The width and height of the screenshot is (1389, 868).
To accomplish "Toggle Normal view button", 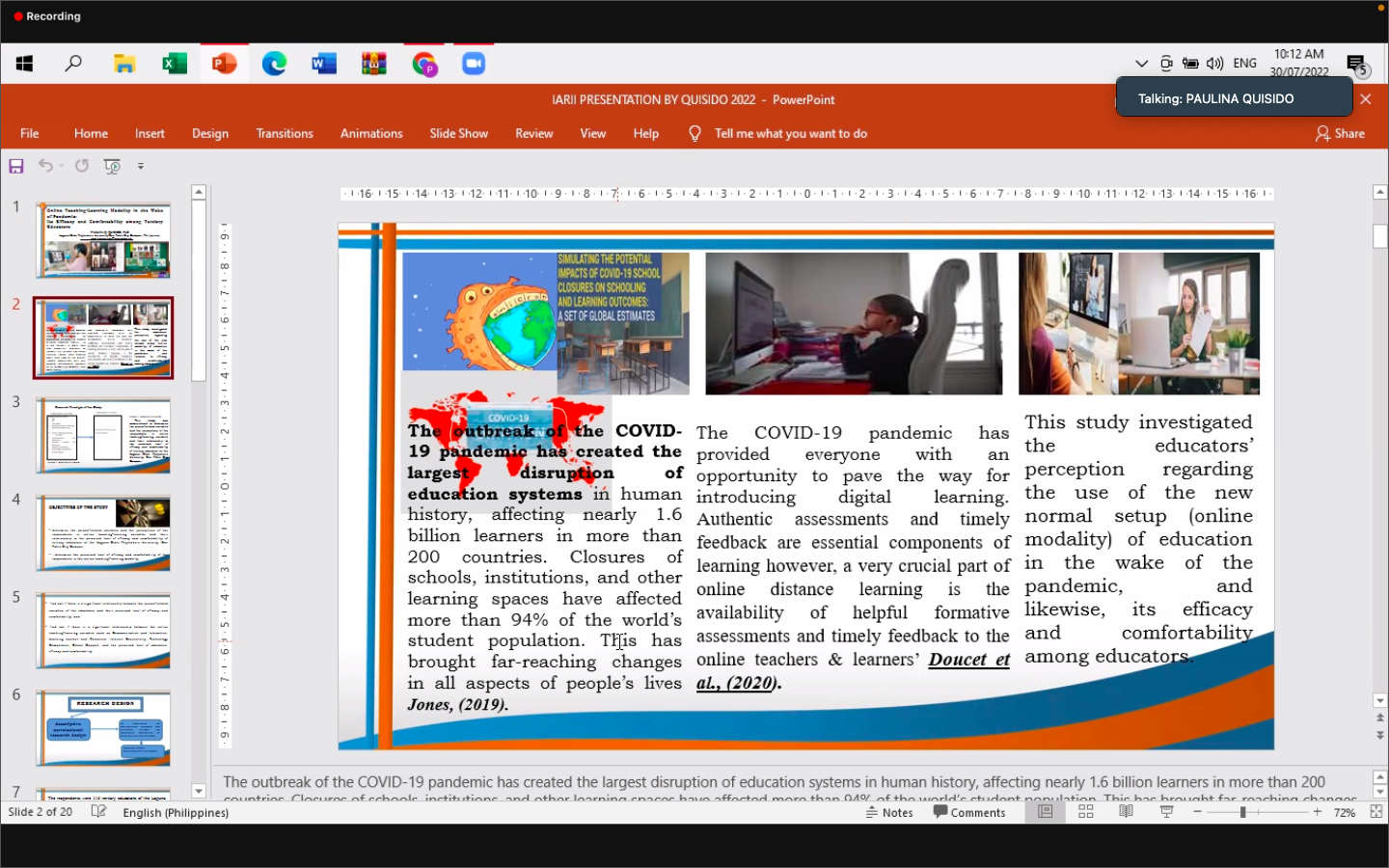I will [1045, 812].
